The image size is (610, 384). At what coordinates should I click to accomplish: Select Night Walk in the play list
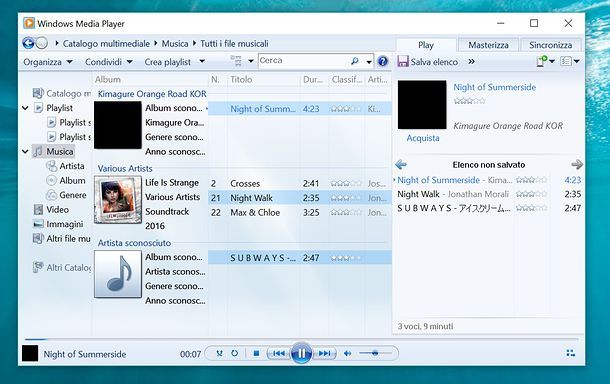488,194
